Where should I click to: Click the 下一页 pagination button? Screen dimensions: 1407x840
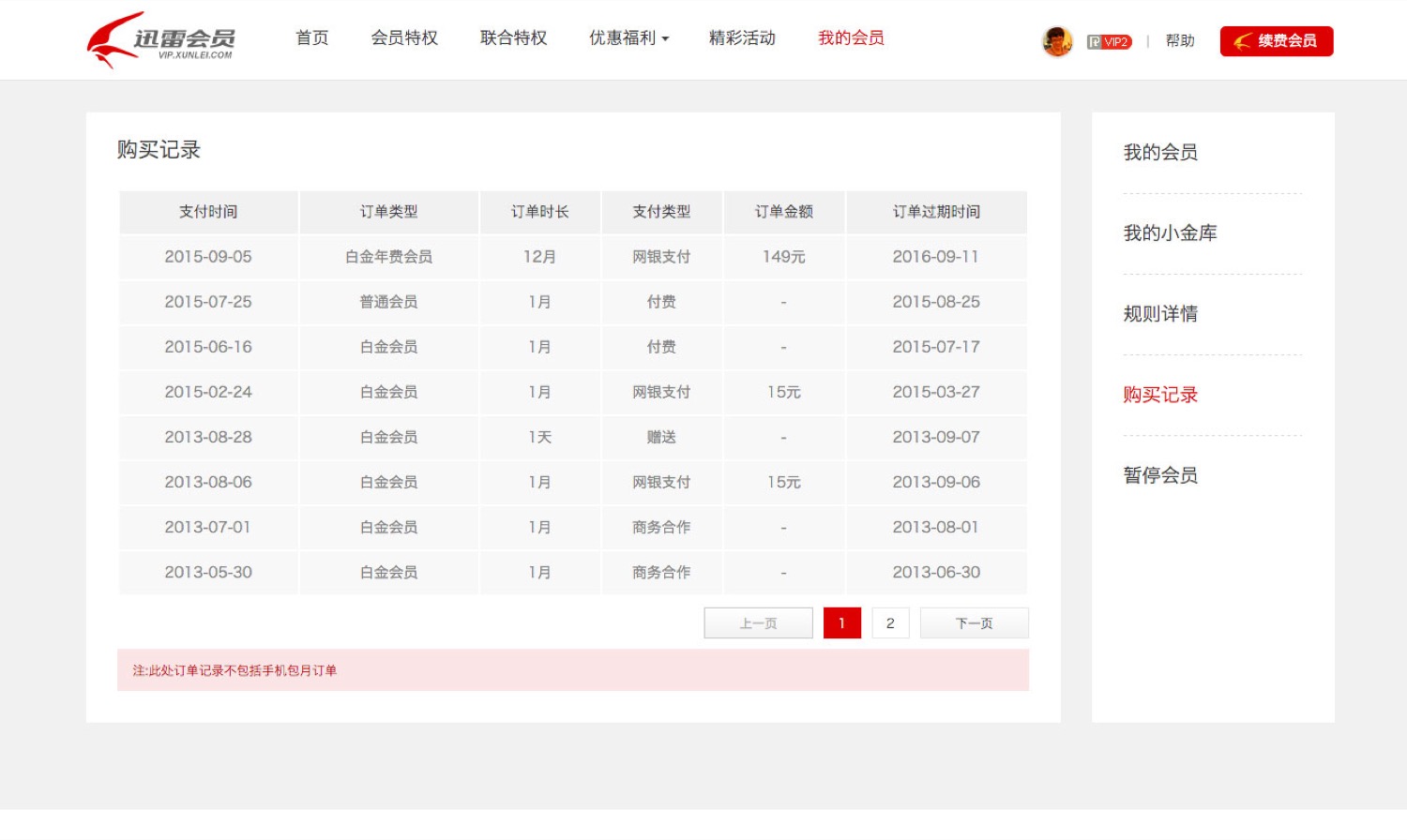pyautogui.click(x=974, y=623)
